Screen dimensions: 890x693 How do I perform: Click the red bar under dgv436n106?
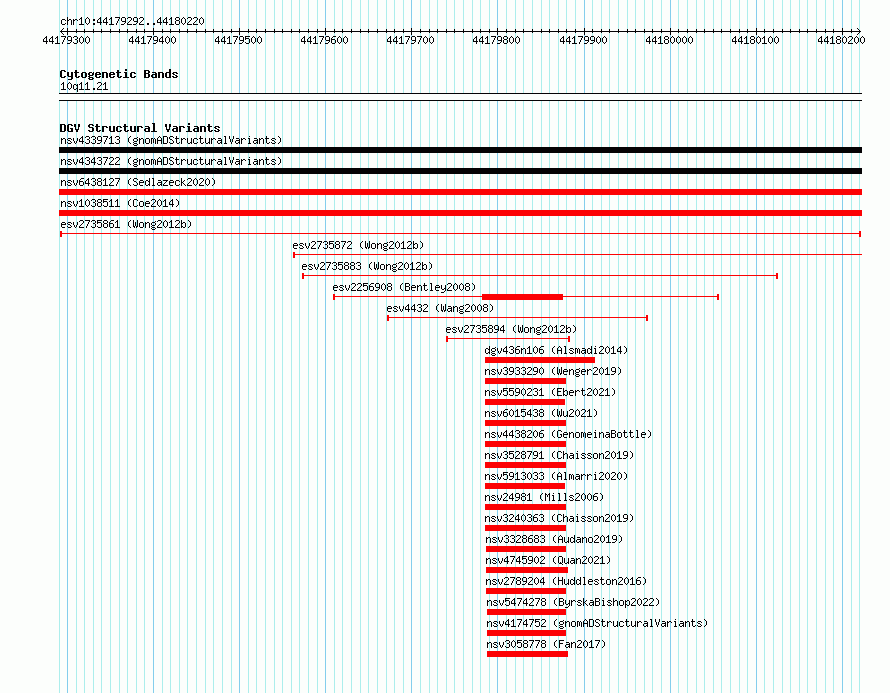[540, 360]
